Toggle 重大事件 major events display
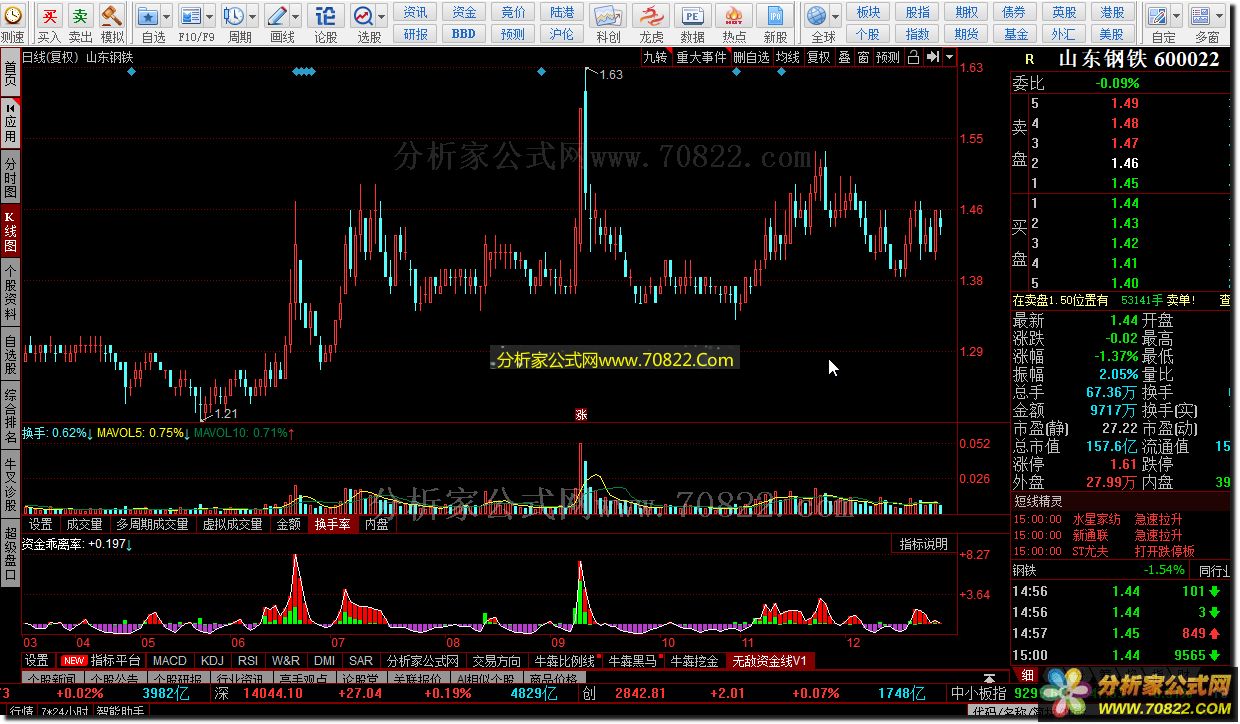Image resolution: width=1240 pixels, height=724 pixels. [x=701, y=58]
